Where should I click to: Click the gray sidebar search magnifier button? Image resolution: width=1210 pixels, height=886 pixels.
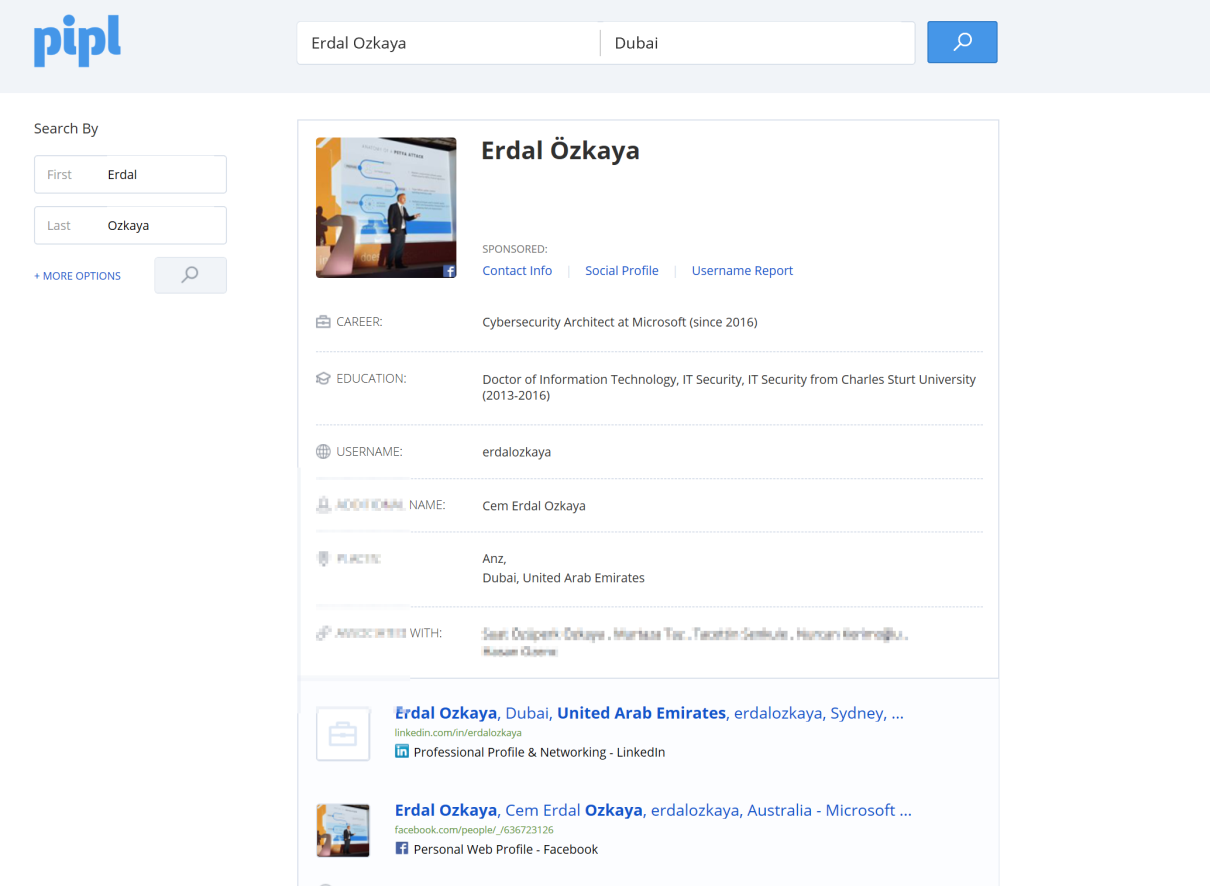pyautogui.click(x=190, y=275)
